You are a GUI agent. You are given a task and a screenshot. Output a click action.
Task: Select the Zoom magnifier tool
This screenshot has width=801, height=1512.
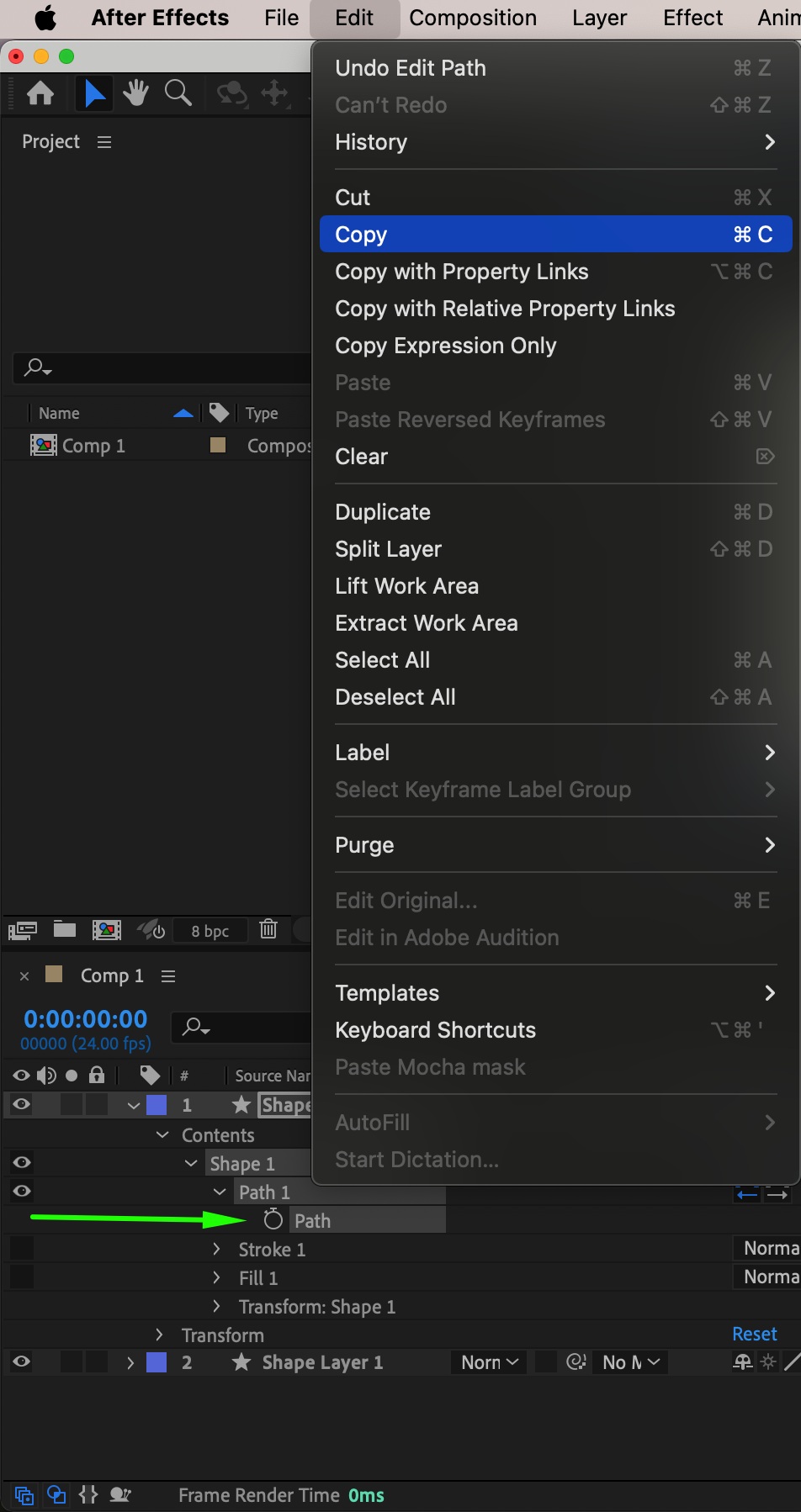pos(178,93)
